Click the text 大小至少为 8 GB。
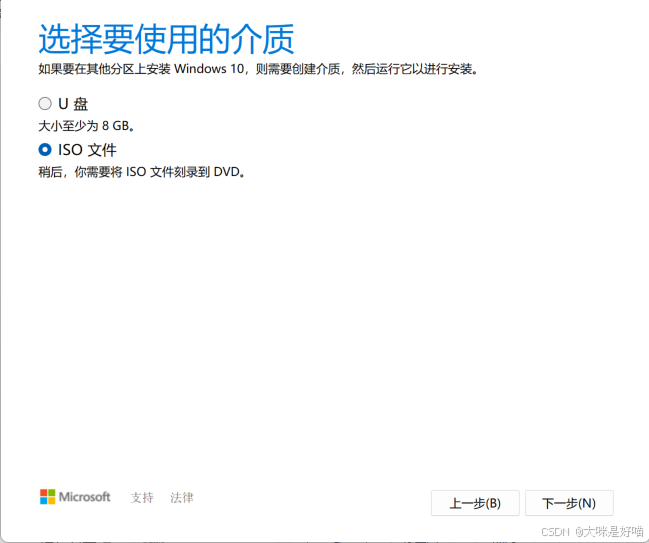 [87, 126]
